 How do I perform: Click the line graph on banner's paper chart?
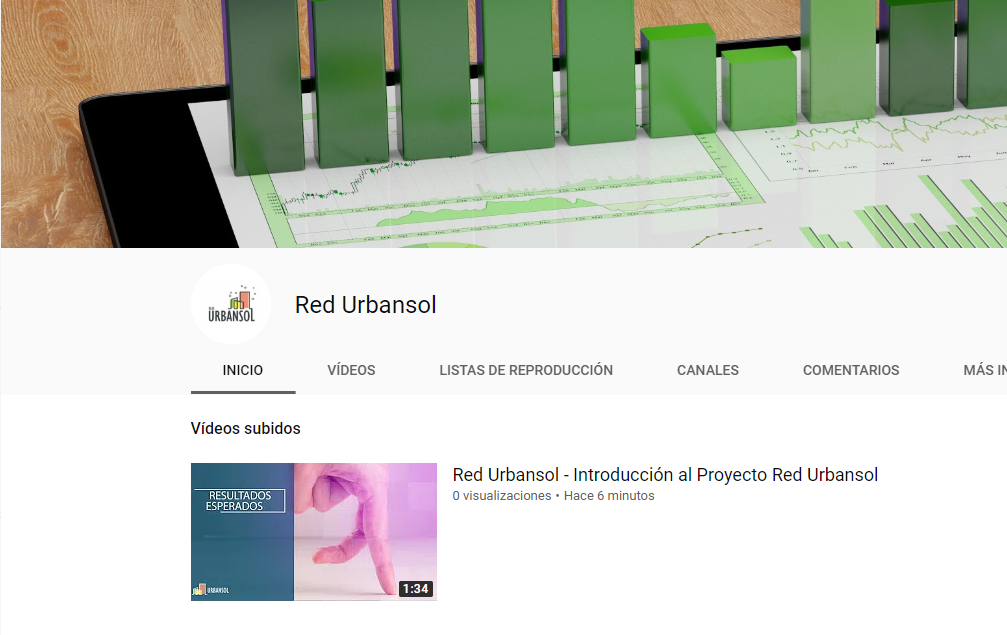tap(340, 190)
